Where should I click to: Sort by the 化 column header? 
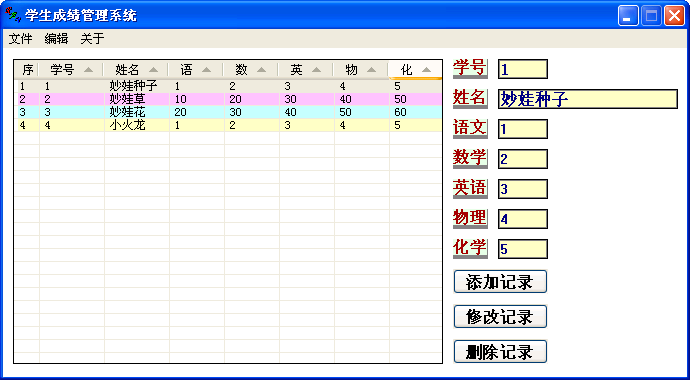pos(415,70)
